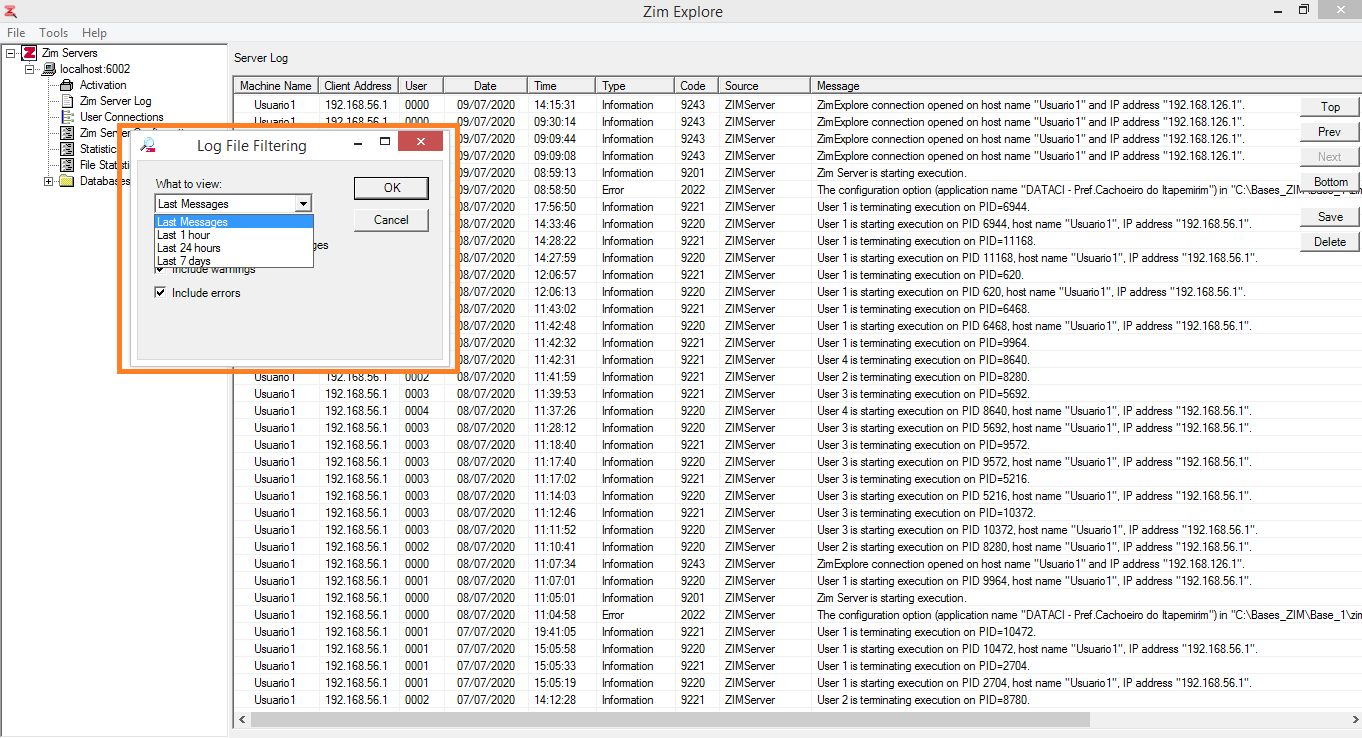
Task: Choose Last 24 hours option
Action: tap(234, 248)
